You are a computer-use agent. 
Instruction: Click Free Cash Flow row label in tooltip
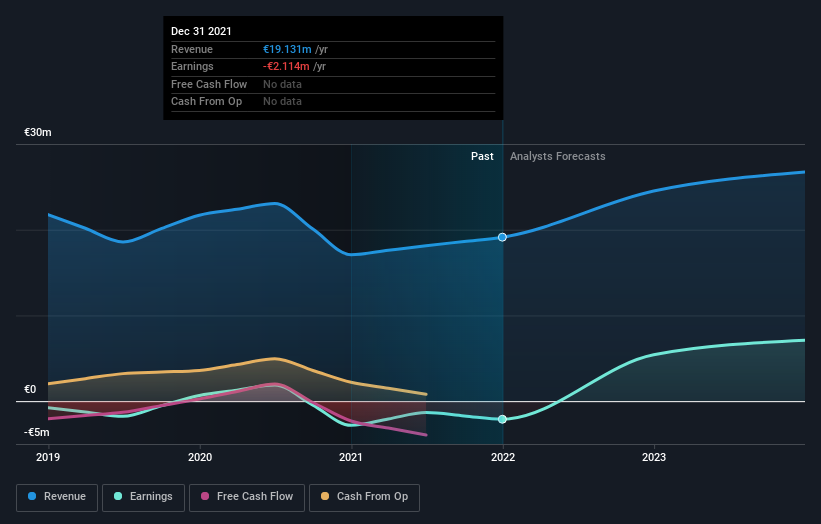pyautogui.click(x=209, y=84)
